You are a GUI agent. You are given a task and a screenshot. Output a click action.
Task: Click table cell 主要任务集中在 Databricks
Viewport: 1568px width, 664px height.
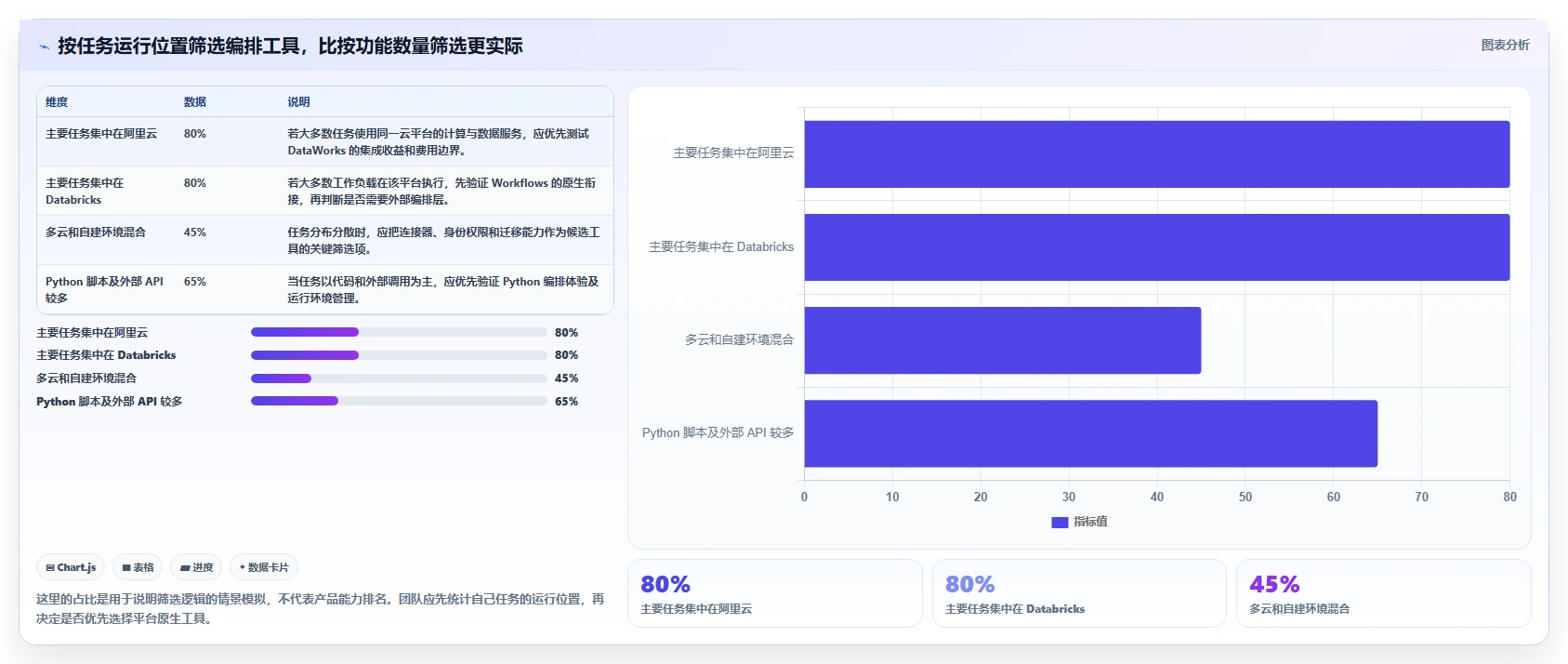[x=85, y=192]
